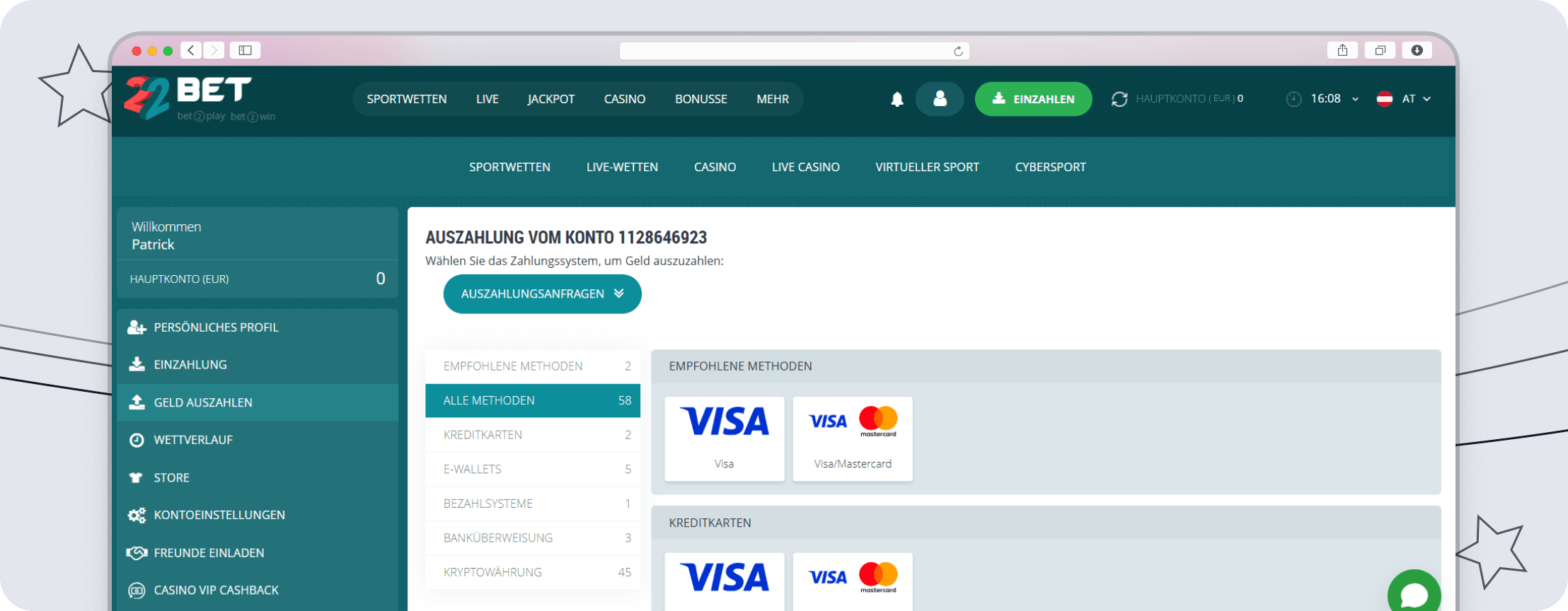Click the Hauptkonto (EUR) label in header
The width and height of the screenshot is (1568, 611).
(x=1185, y=99)
